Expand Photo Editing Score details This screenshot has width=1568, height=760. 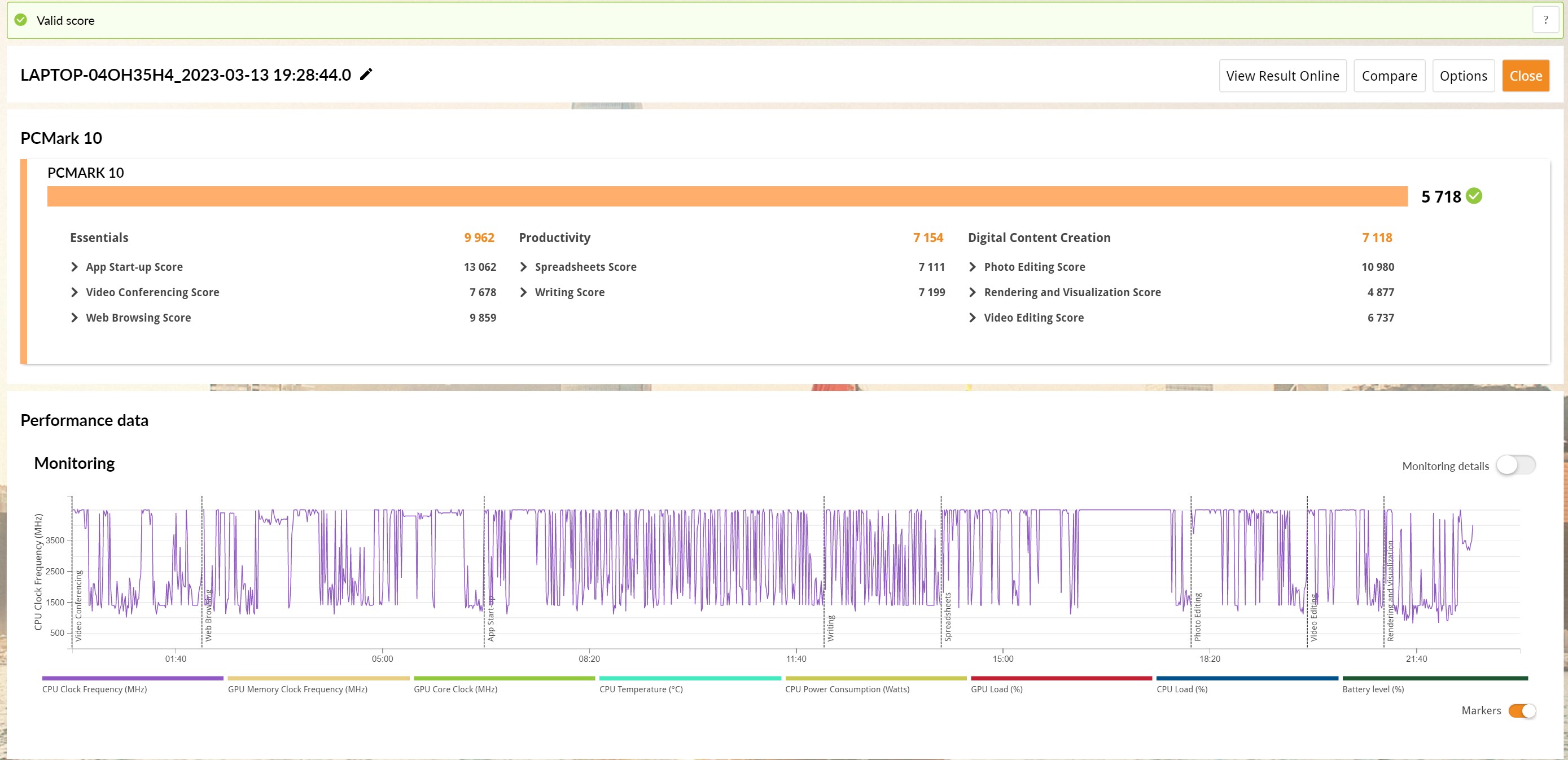point(972,266)
